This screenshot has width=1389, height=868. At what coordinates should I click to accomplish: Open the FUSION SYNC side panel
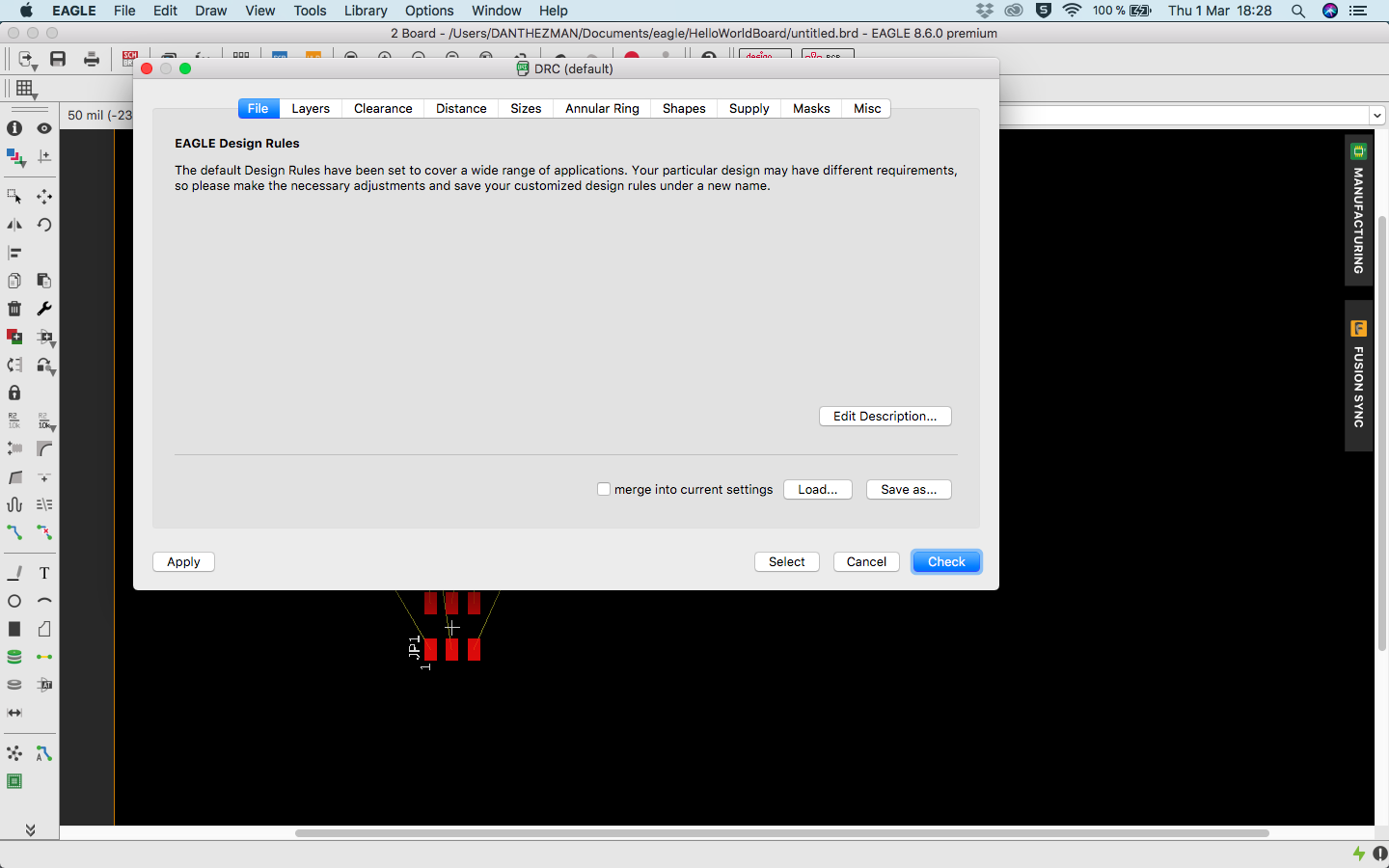(x=1358, y=376)
